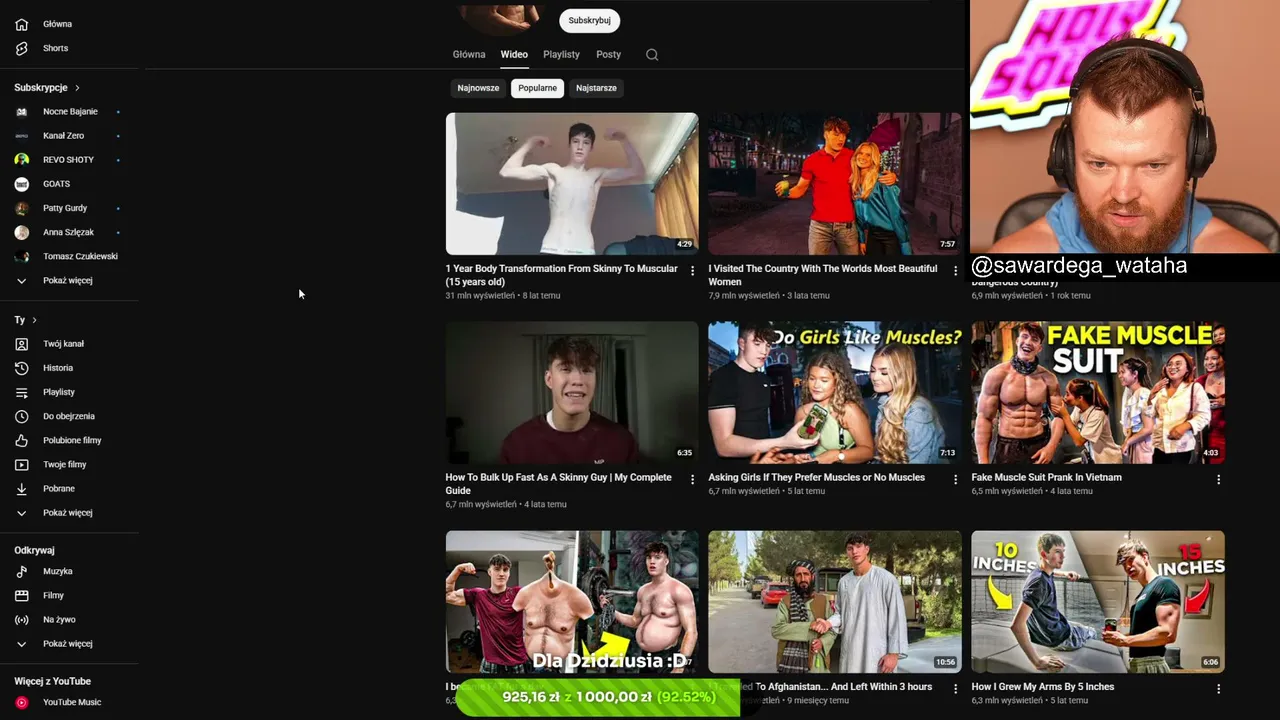Play the dark-room How To Bulk Up thumbnail
Viewport: 1280px width, 720px height.
click(x=572, y=393)
